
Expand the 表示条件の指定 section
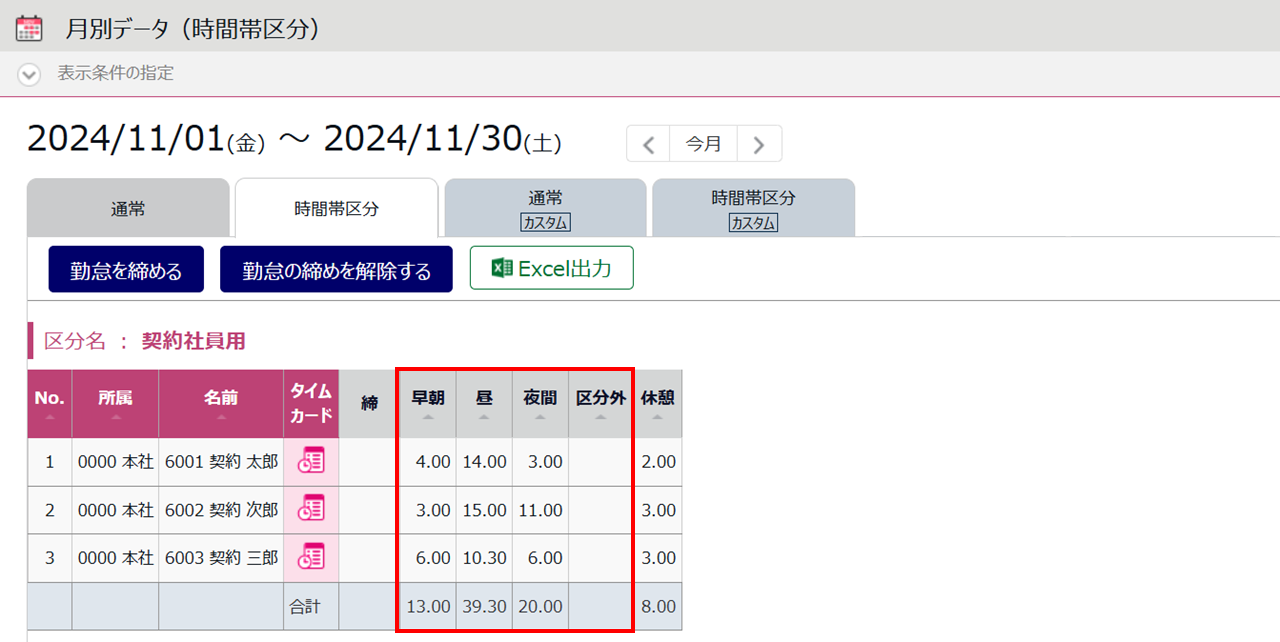pyautogui.click(x=30, y=74)
